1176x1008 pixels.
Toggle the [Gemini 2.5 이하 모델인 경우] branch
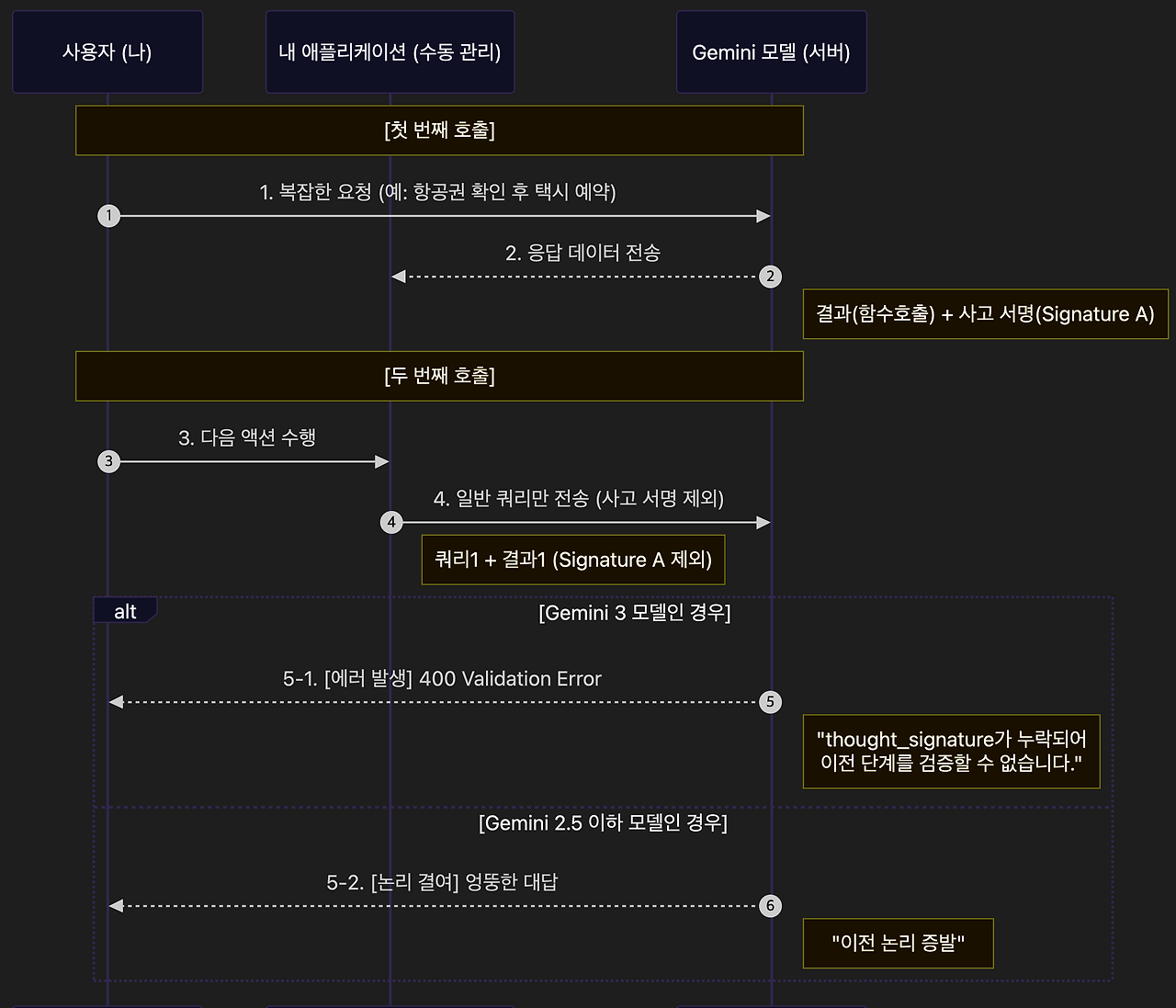pos(605,824)
